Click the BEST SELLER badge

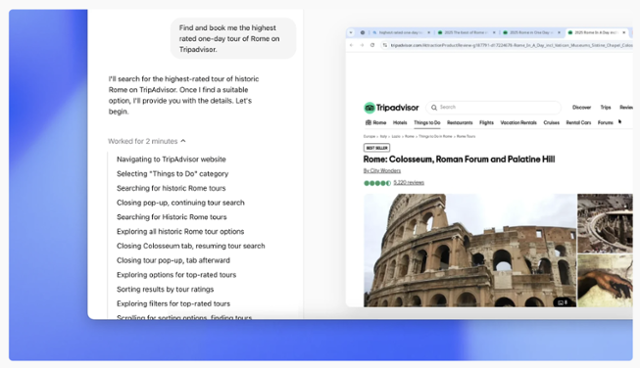[377, 148]
